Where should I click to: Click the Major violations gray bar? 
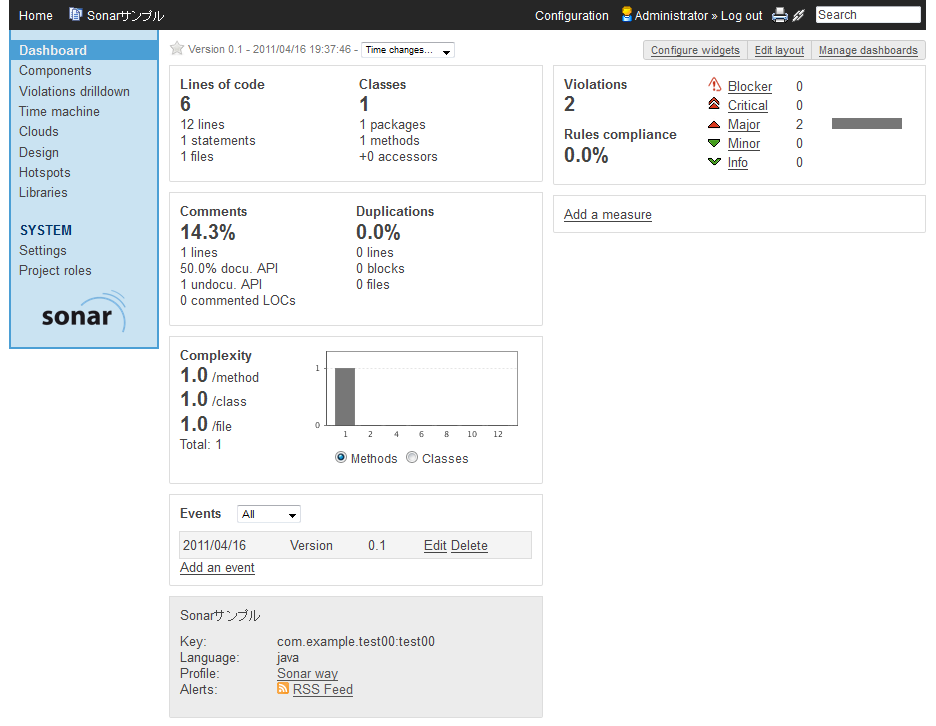click(x=867, y=124)
